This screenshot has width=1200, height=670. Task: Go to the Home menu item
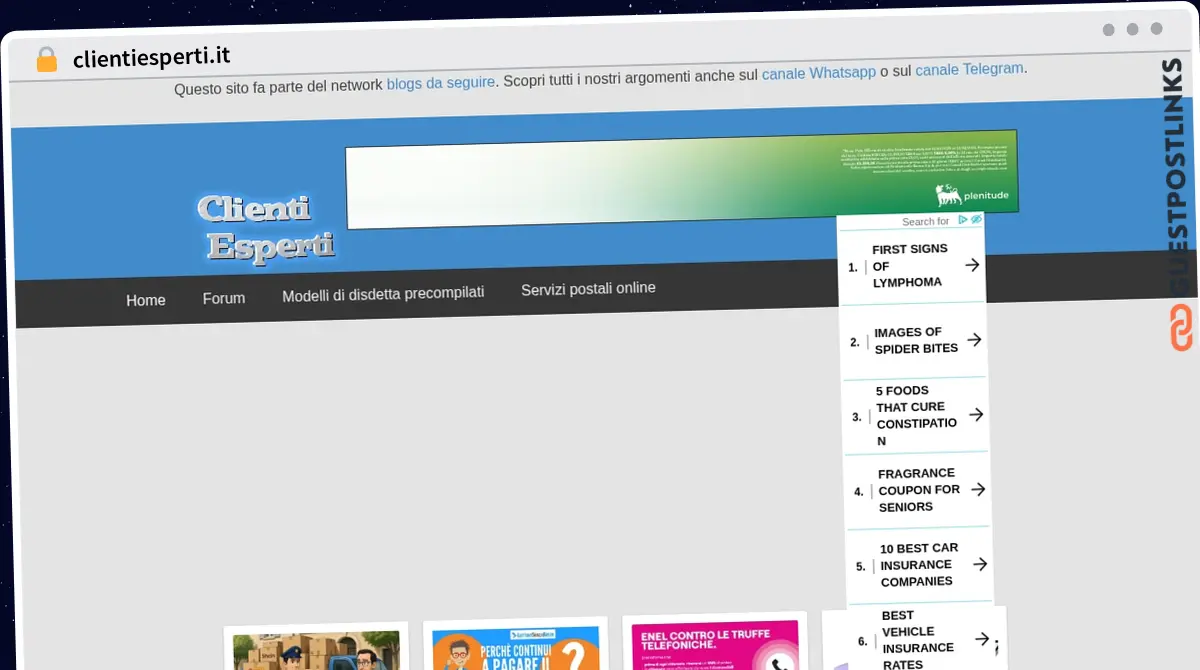pos(146,300)
